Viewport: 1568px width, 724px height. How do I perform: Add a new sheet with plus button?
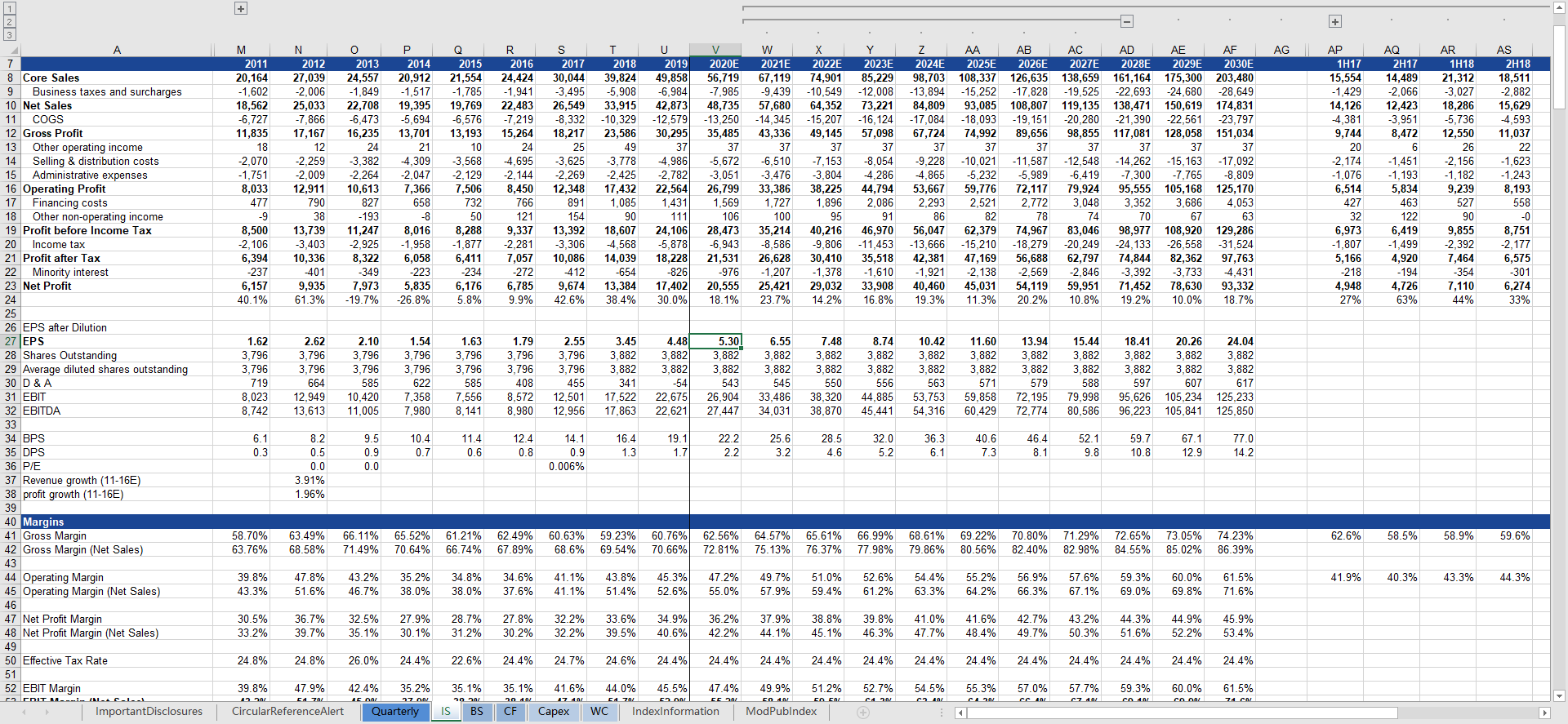tap(863, 712)
